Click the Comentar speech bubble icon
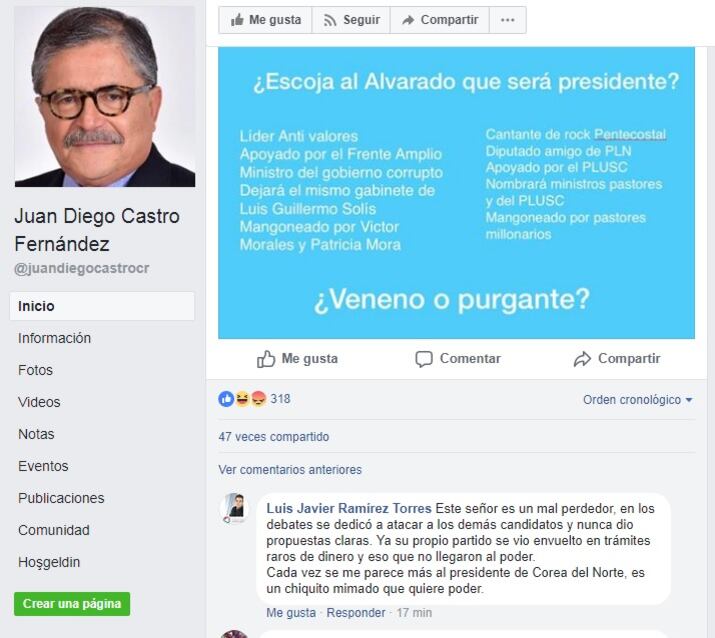The image size is (715, 638). 424,359
